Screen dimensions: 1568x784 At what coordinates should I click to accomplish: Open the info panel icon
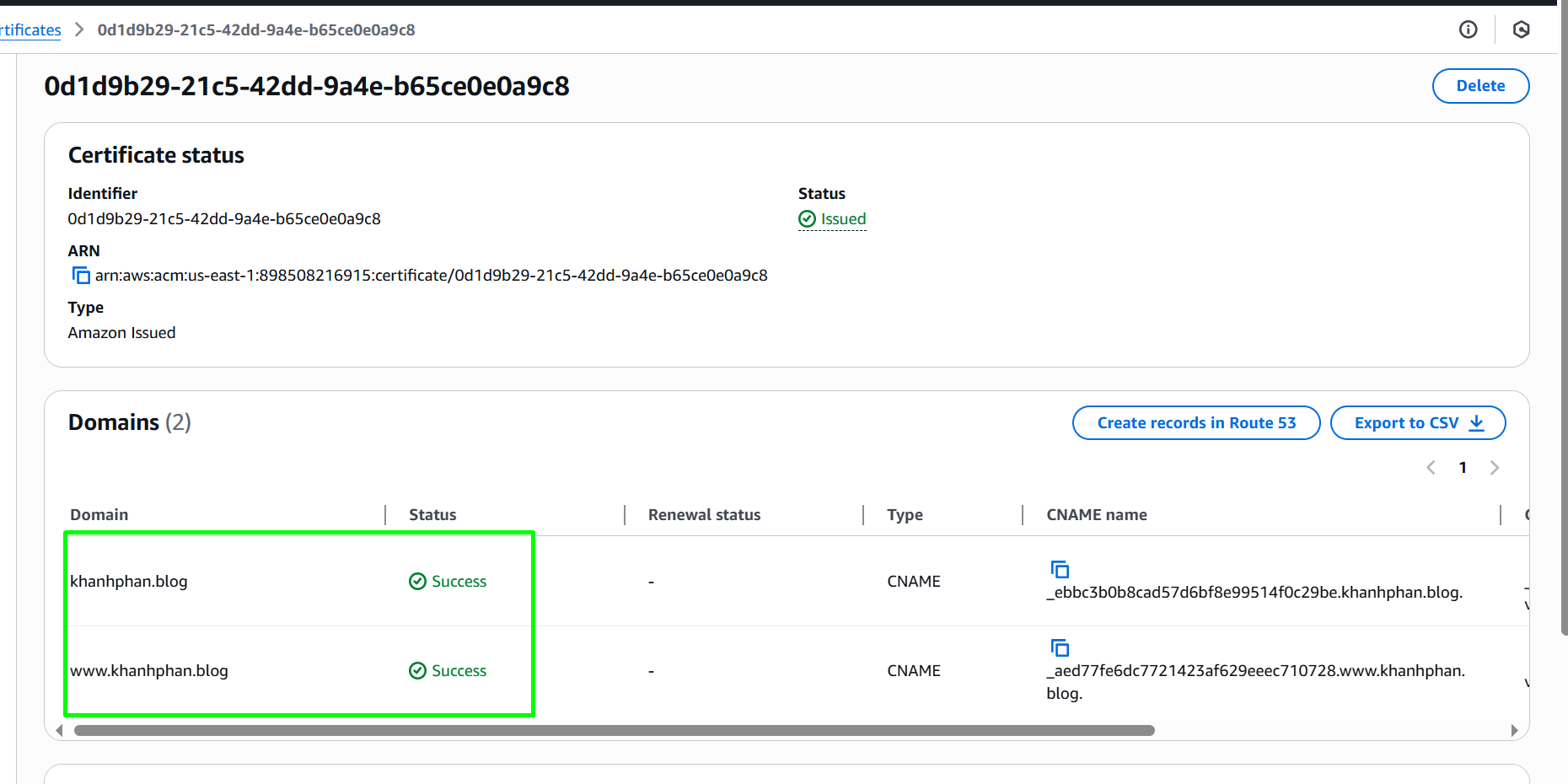click(1469, 30)
